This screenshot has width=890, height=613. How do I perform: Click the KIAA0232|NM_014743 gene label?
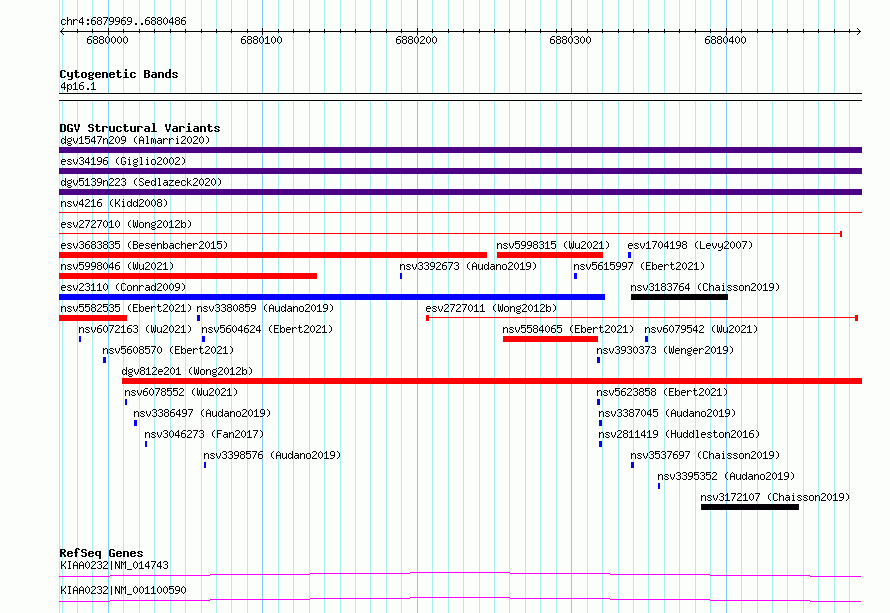pos(115,565)
